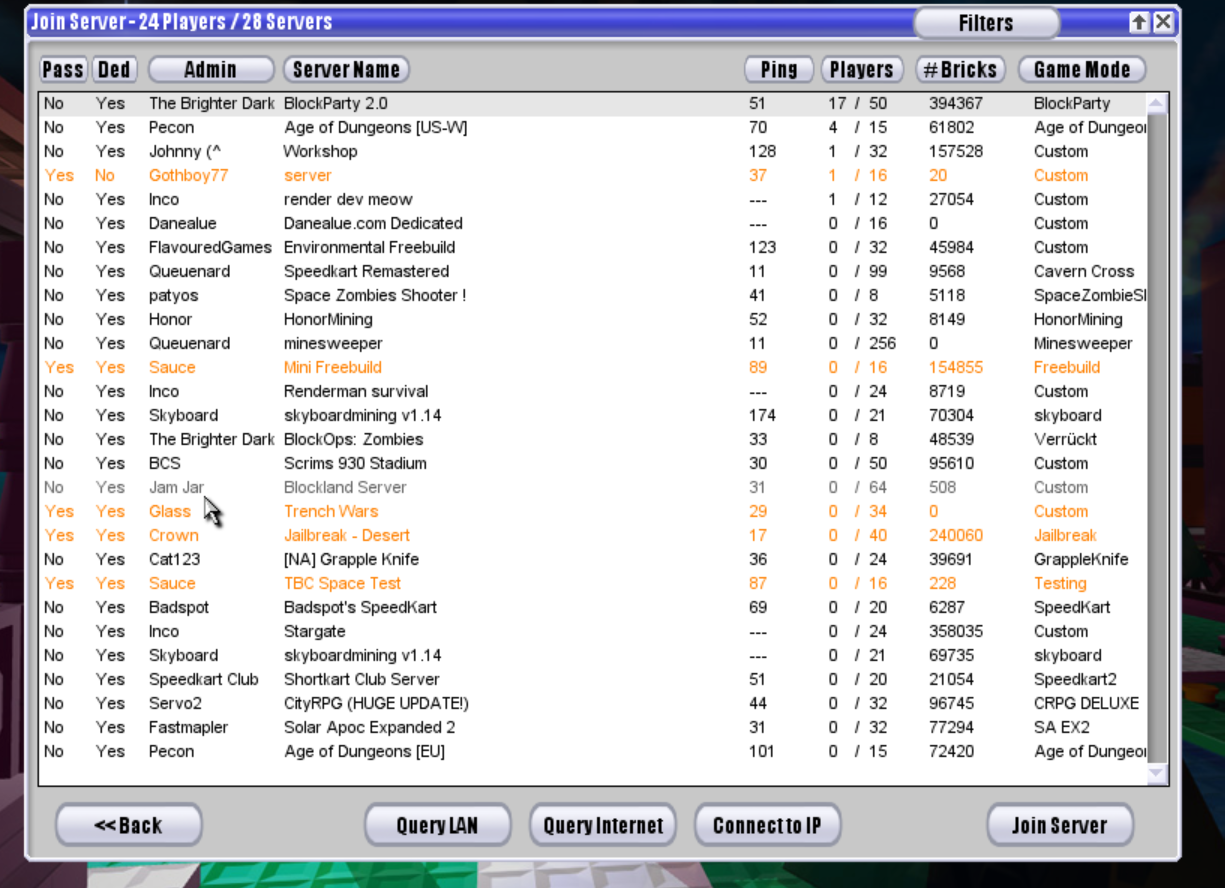Image resolution: width=1225 pixels, height=888 pixels.
Task: Sort the list by Admin
Action: pos(211,69)
